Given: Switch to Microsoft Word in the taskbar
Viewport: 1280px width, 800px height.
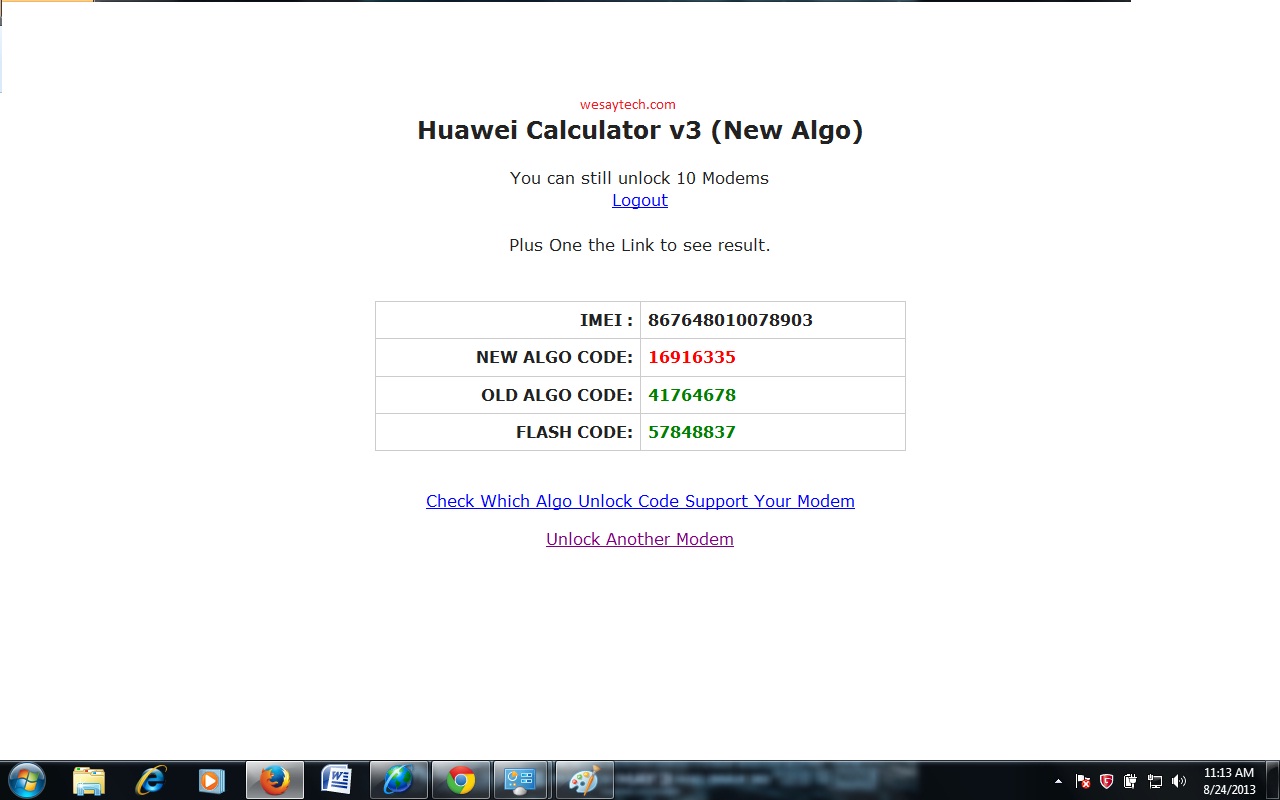Looking at the screenshot, I should 337,780.
